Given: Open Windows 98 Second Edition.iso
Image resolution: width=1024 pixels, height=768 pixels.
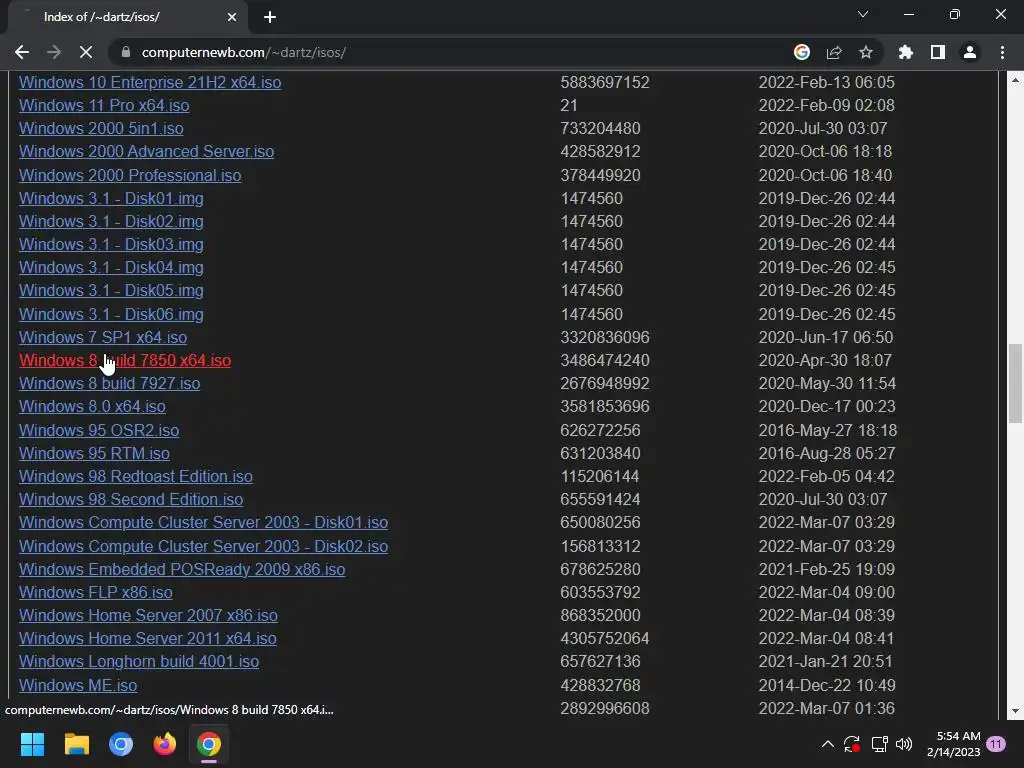Looking at the screenshot, I should pyautogui.click(x=131, y=500).
